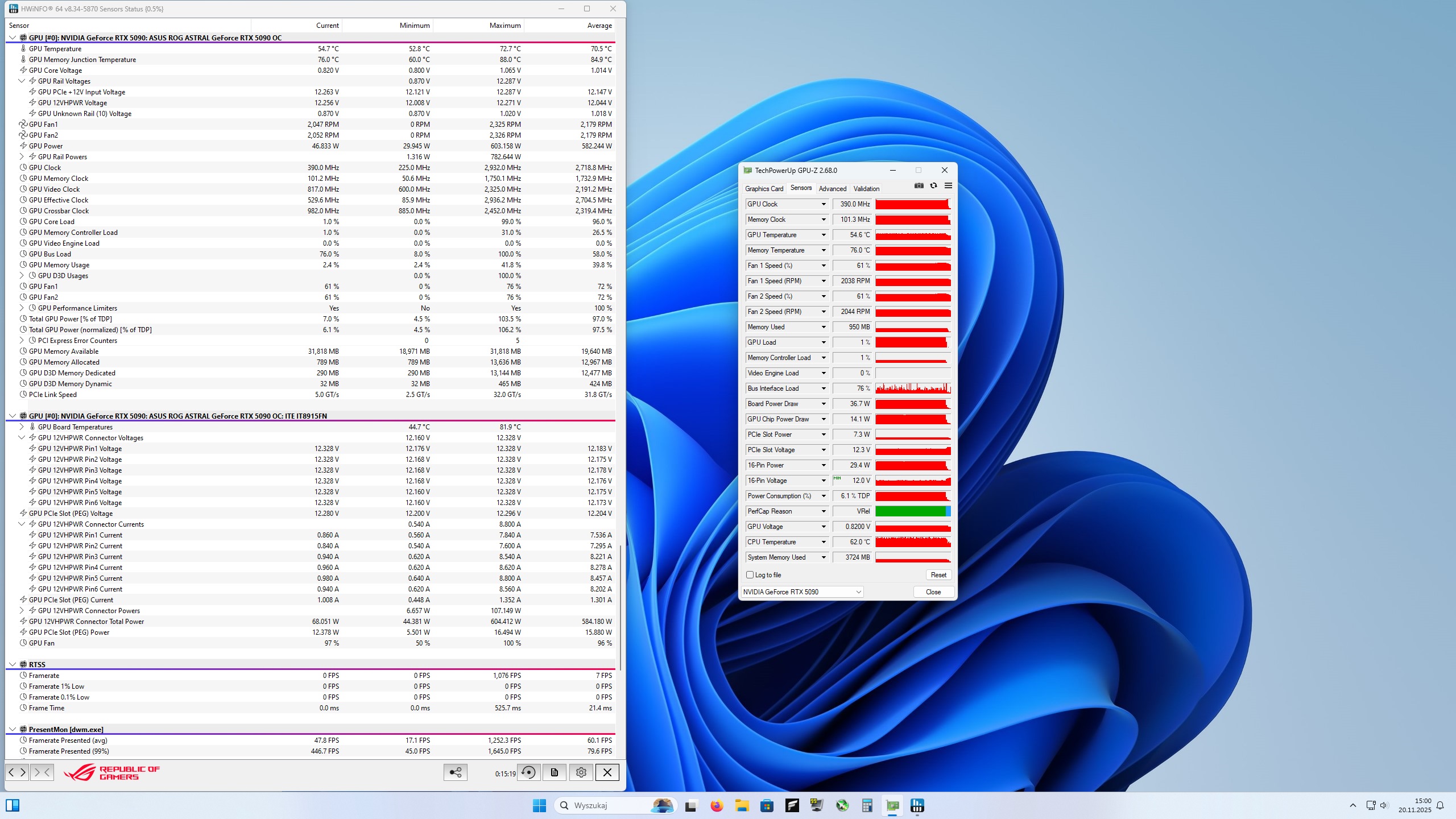Click the GPU-Z screenshot camera icon
This screenshot has width=1456, height=819.
coord(919,186)
